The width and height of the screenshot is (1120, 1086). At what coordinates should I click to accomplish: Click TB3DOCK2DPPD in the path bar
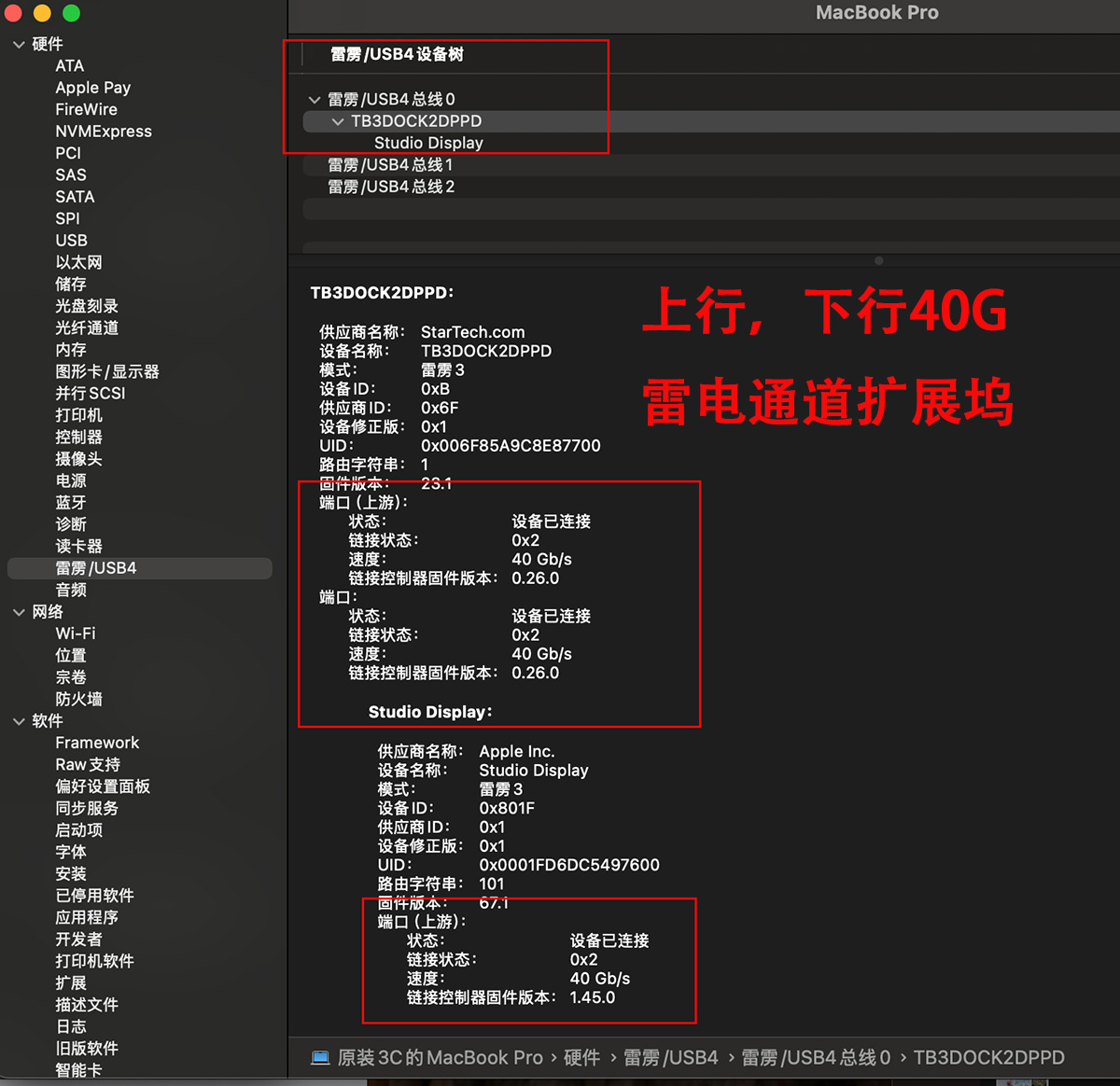click(x=989, y=1058)
